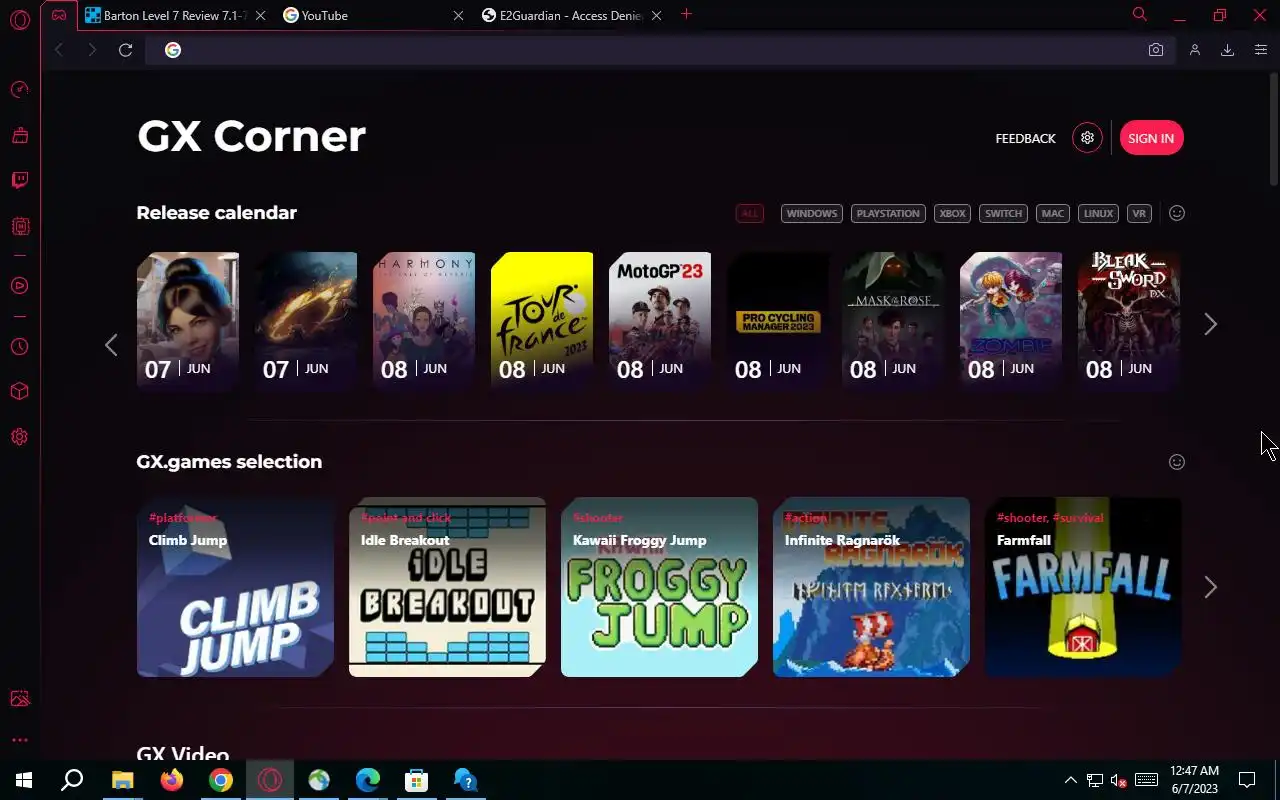Open Firefox from the taskbar

tap(172, 780)
